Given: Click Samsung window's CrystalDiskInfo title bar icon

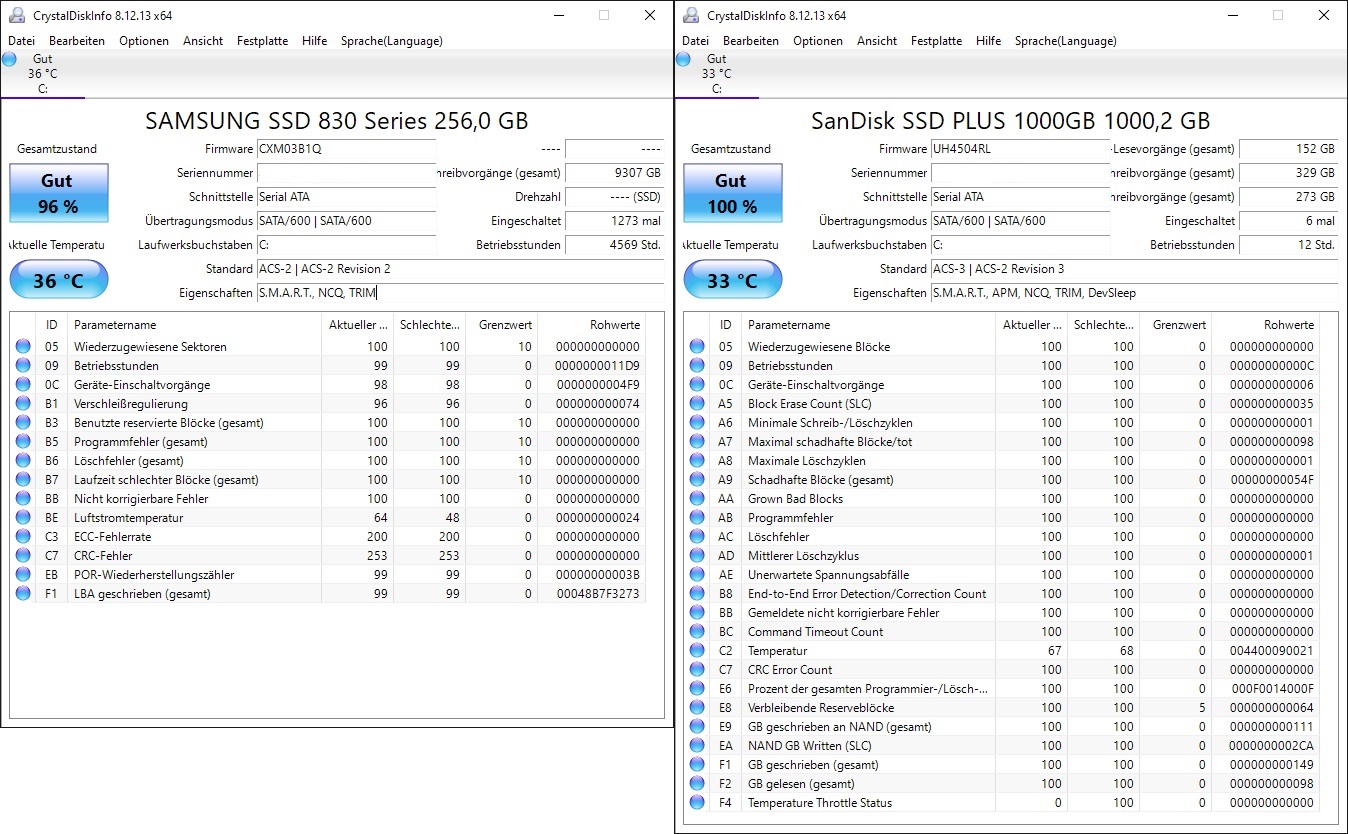Looking at the screenshot, I should tap(17, 15).
